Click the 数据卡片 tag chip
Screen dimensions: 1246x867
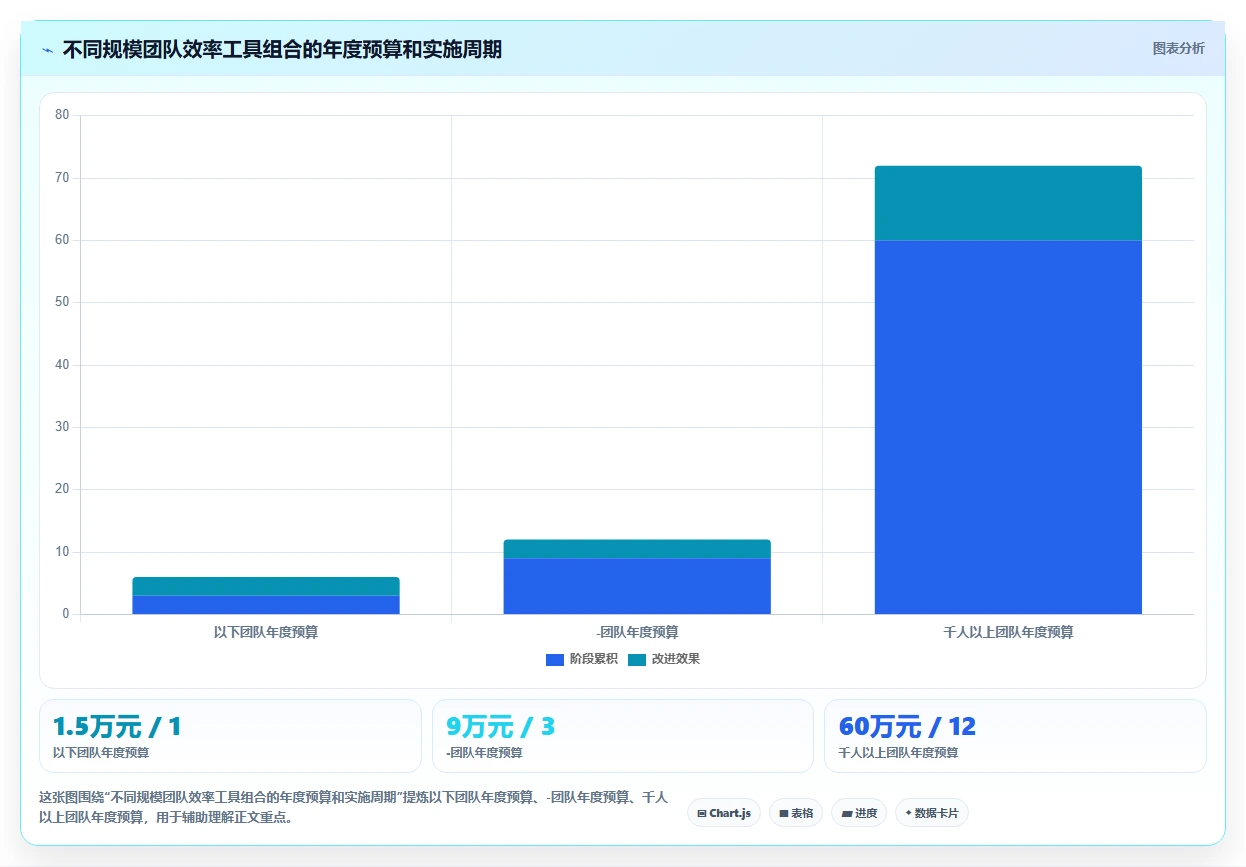932,813
